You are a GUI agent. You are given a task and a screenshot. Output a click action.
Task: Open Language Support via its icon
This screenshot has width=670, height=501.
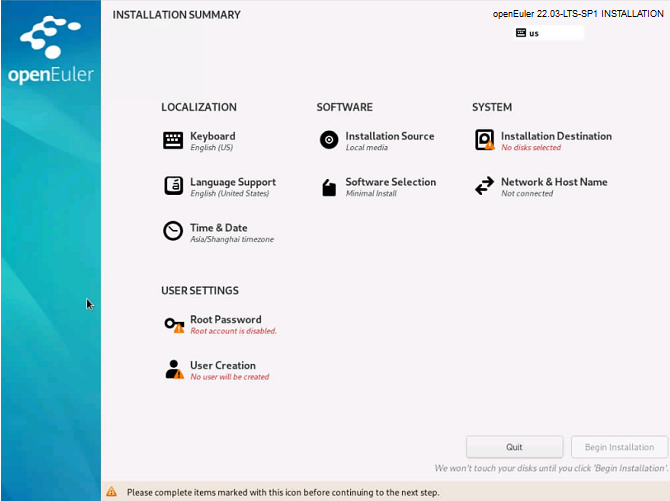point(173,187)
